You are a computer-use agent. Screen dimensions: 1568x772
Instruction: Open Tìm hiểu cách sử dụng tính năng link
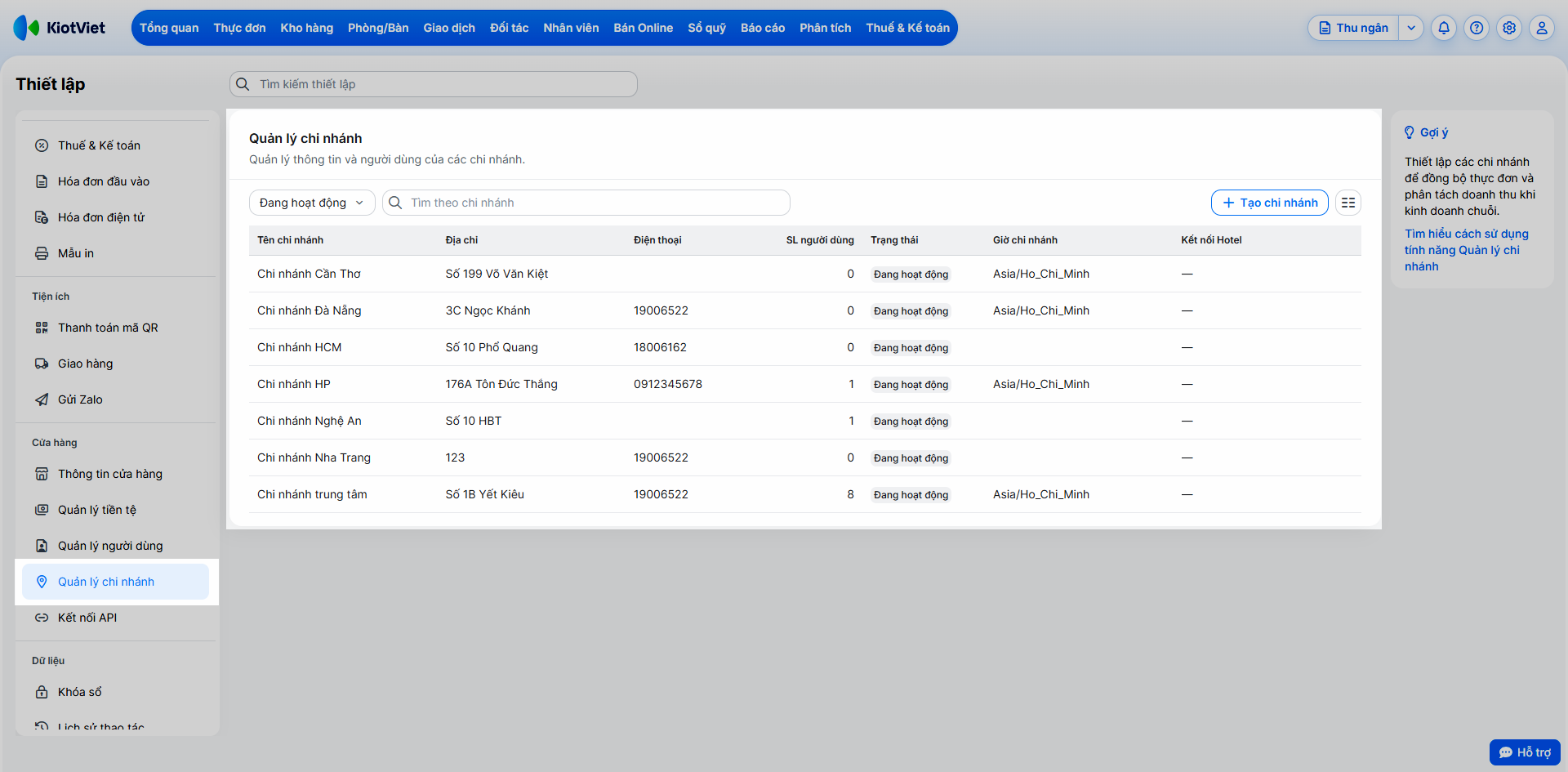coord(1467,250)
